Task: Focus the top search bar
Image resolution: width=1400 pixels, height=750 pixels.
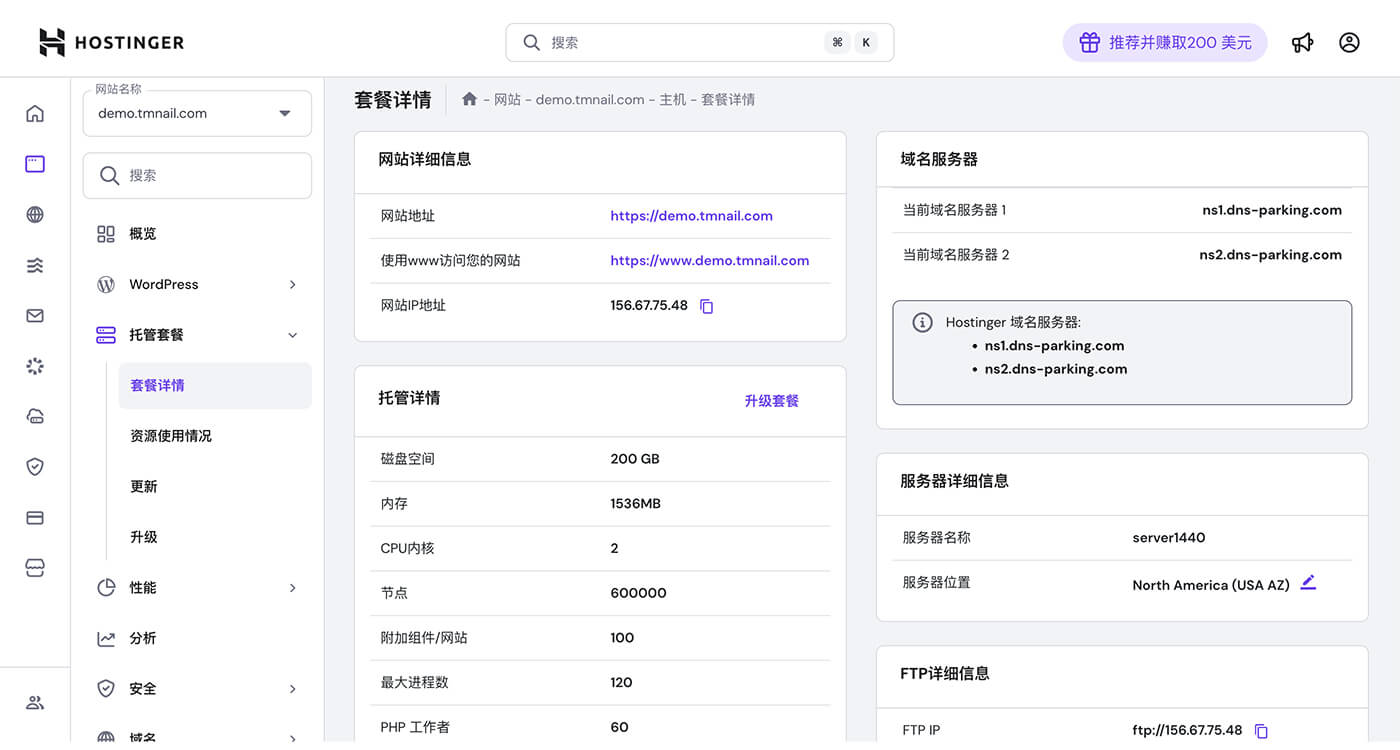Action: coord(700,43)
